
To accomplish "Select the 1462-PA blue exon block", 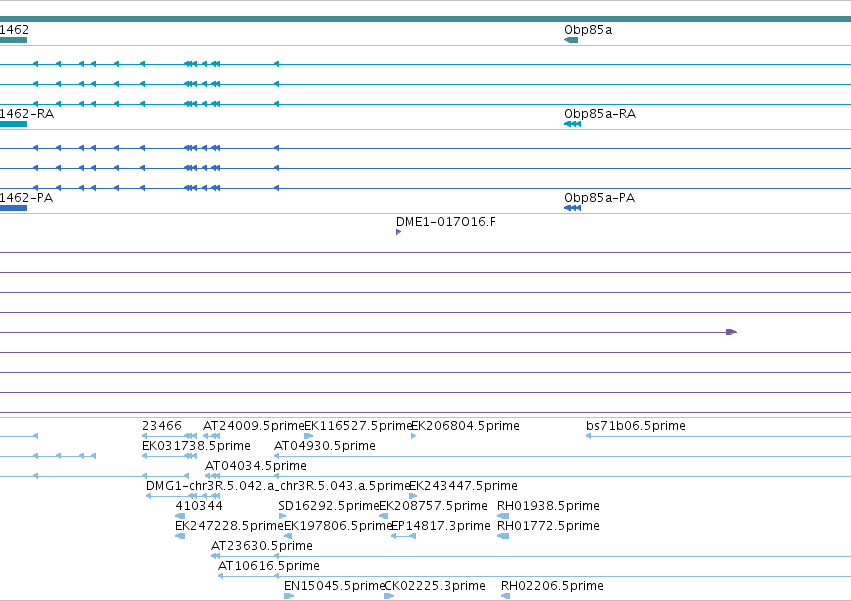I will coord(13,208).
